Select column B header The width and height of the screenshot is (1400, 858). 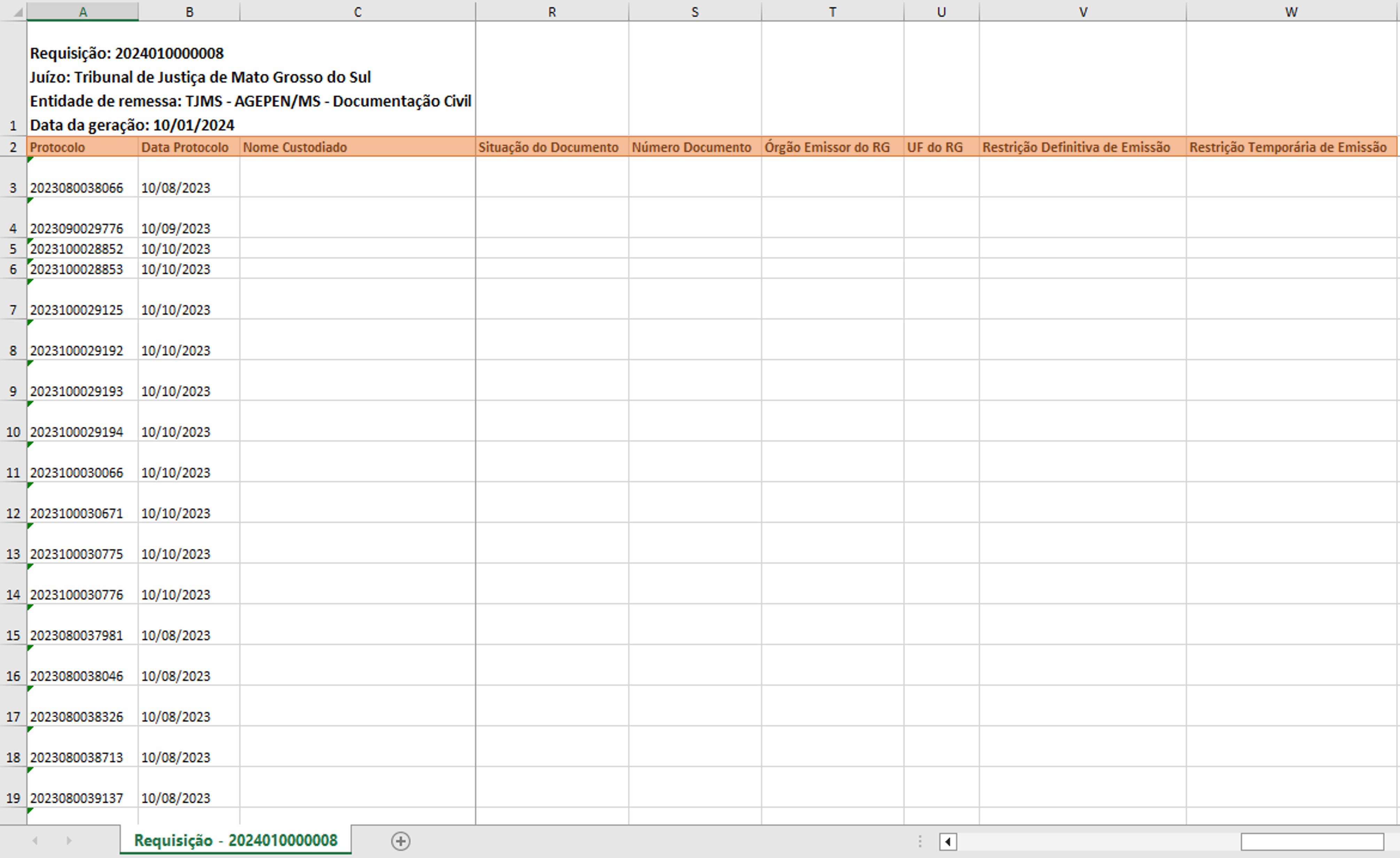point(189,12)
